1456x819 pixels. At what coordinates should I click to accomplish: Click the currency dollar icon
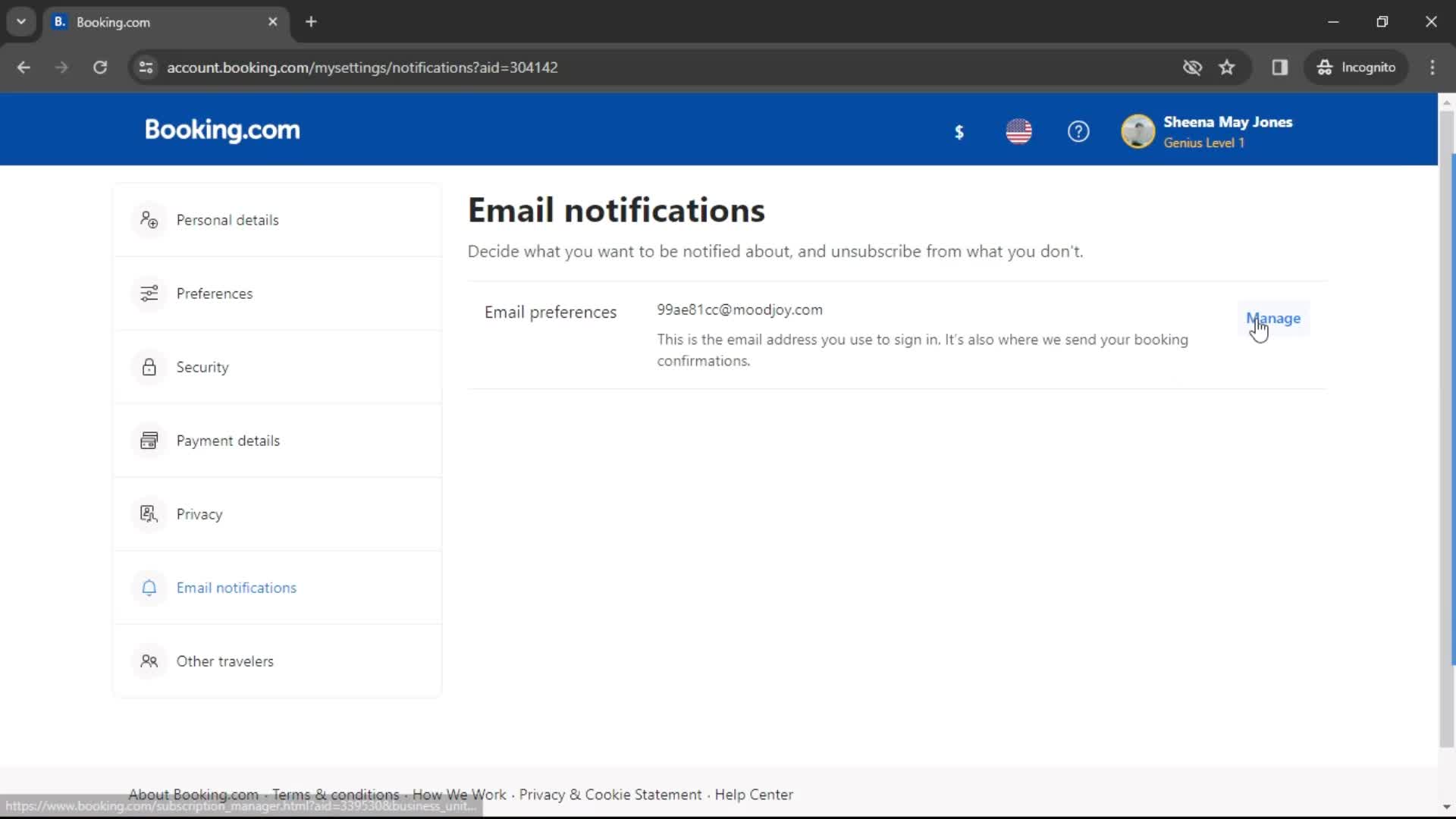[959, 131]
